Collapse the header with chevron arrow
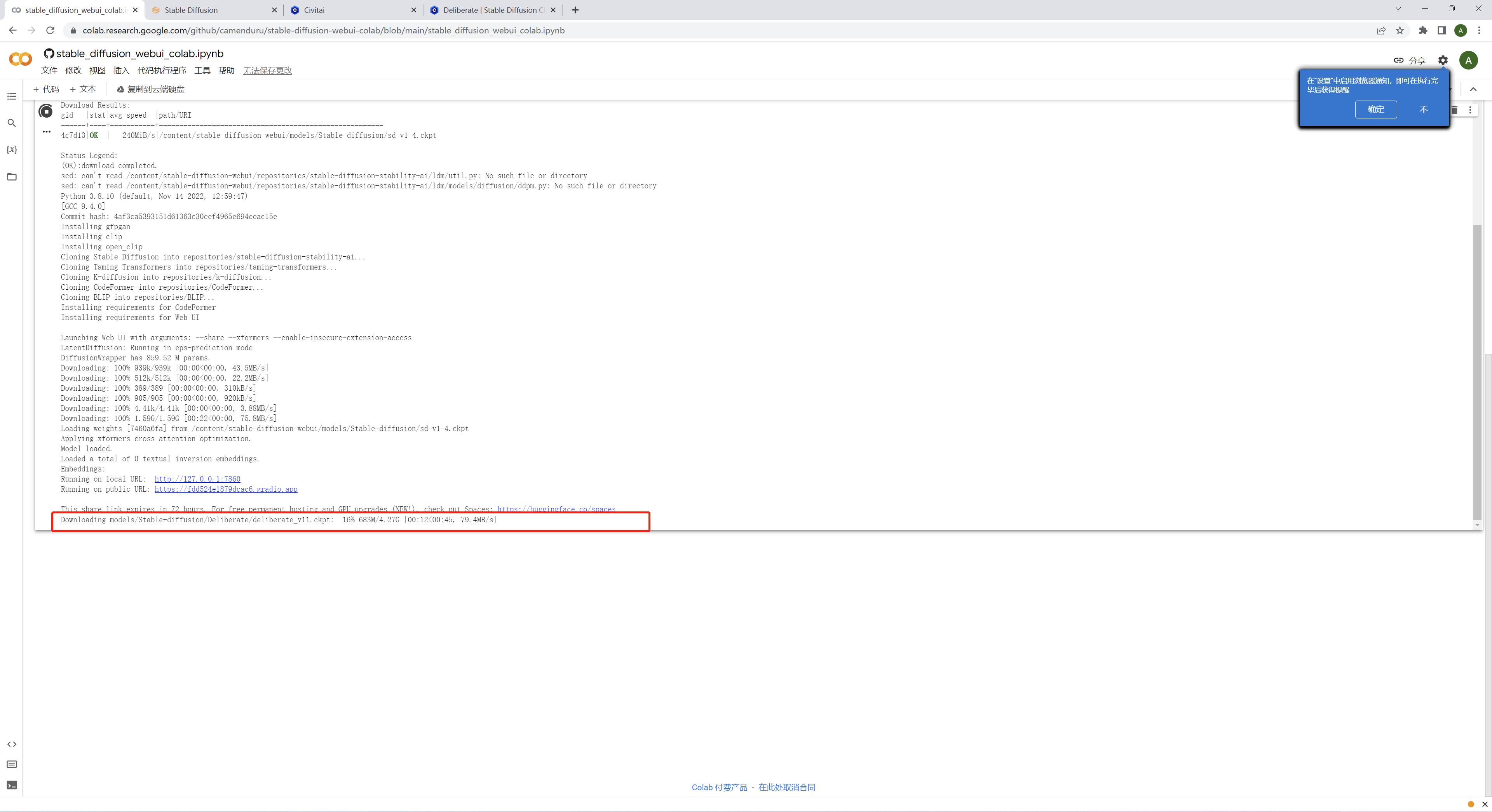The height and width of the screenshot is (812, 1492). point(1473,89)
